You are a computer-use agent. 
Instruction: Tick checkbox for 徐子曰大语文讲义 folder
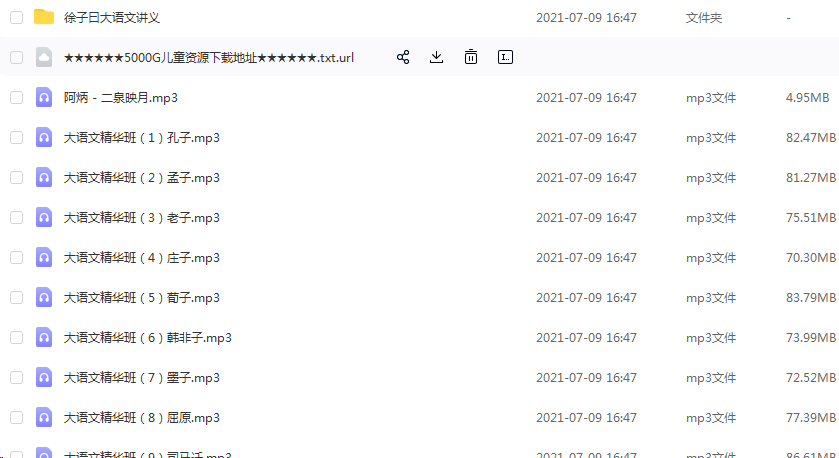(x=17, y=18)
